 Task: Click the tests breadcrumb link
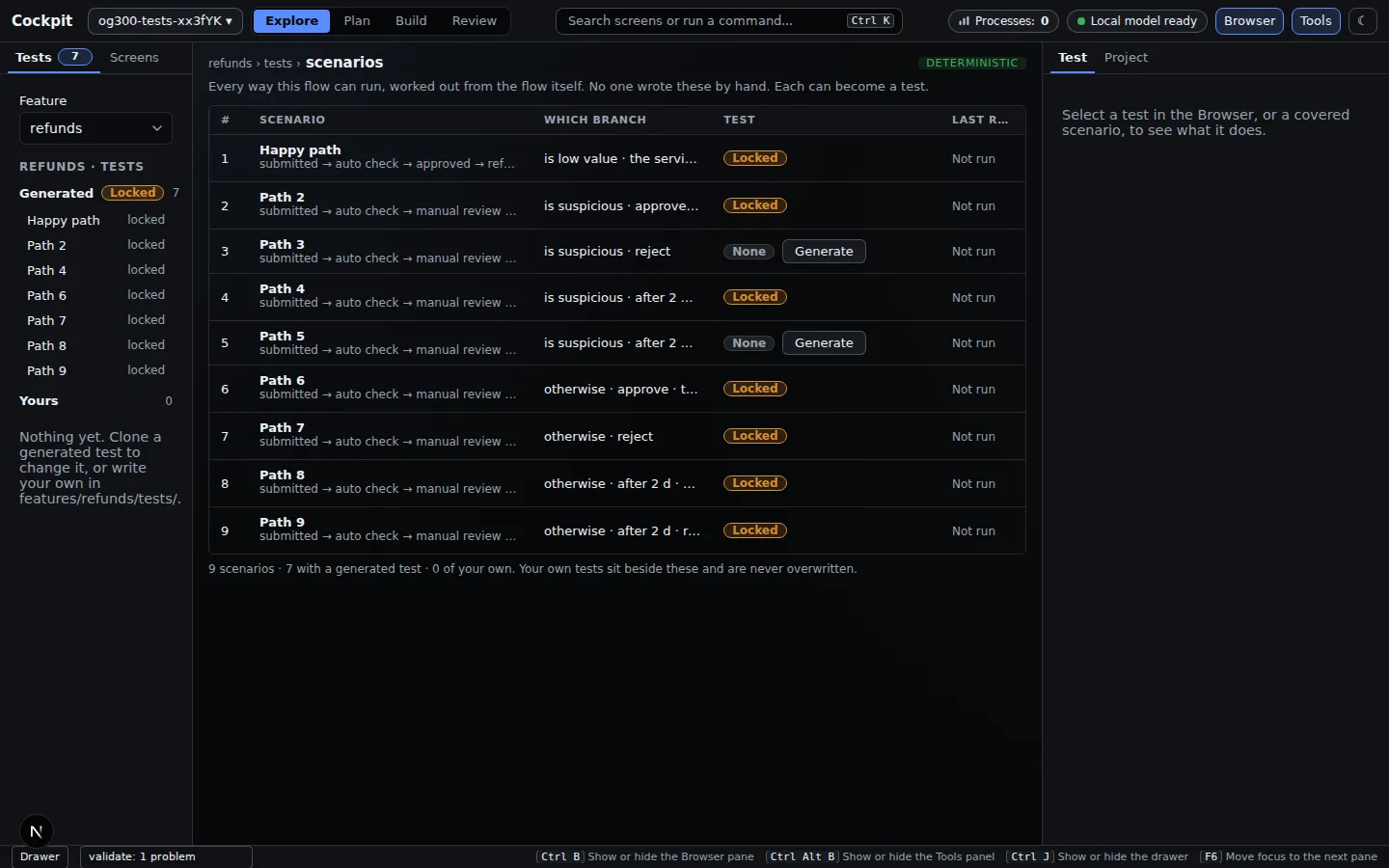[278, 63]
